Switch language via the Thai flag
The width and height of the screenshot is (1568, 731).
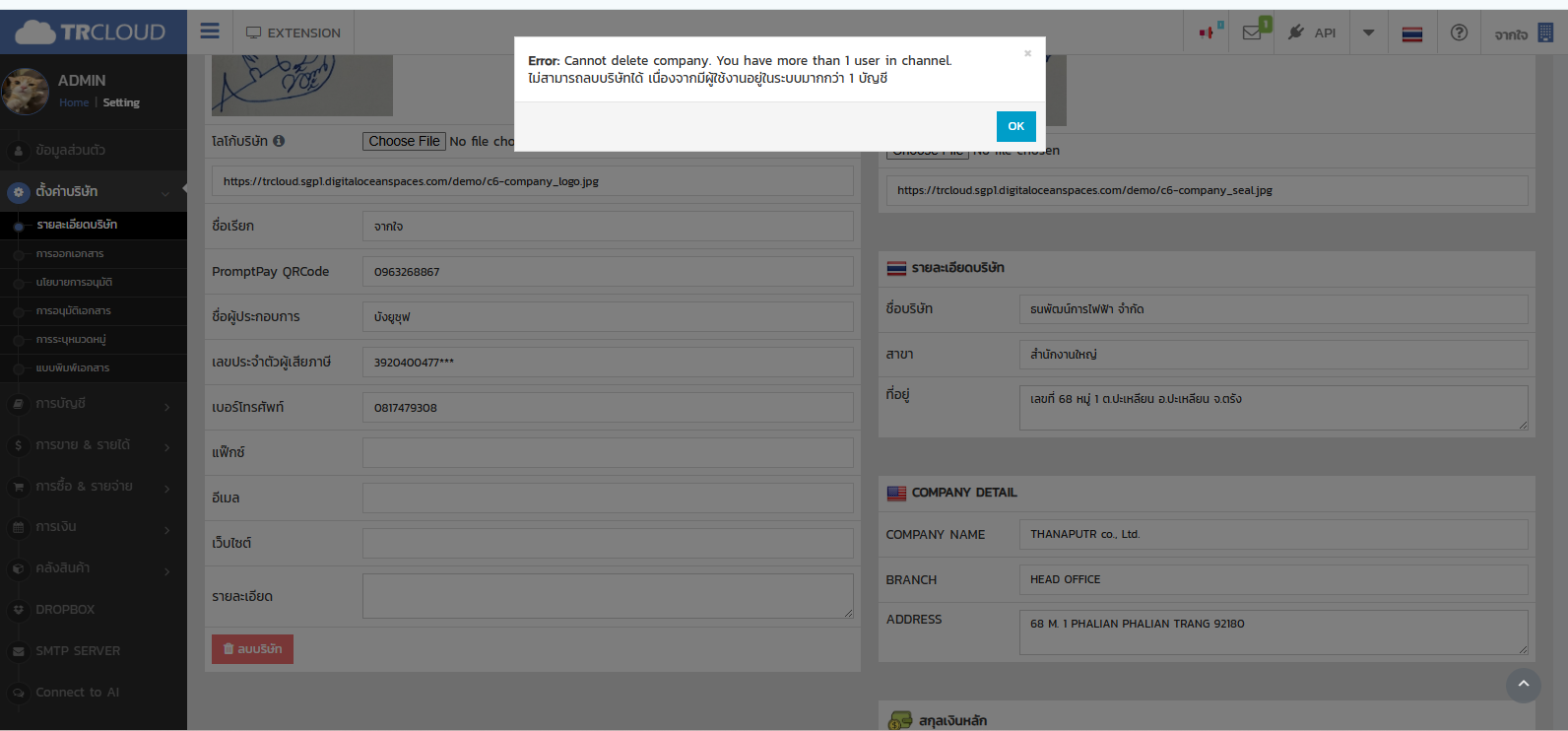tap(1412, 33)
